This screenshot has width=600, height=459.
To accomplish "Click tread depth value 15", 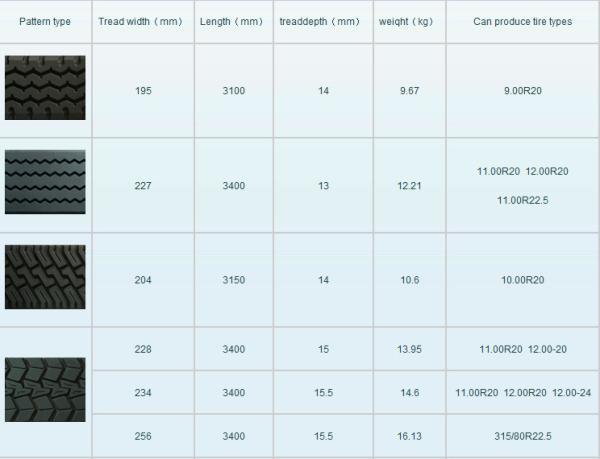I will click(323, 349).
